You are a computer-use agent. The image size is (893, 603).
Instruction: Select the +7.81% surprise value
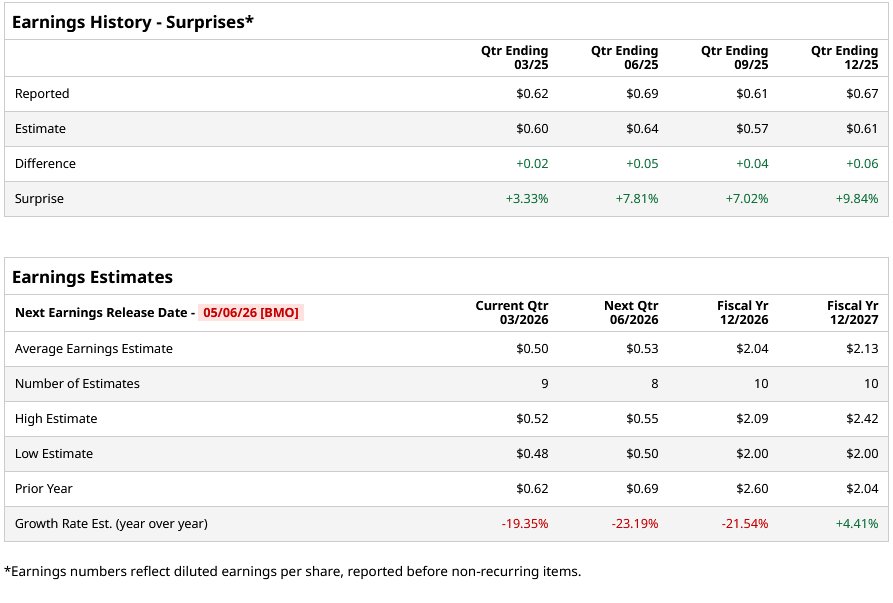pos(637,199)
